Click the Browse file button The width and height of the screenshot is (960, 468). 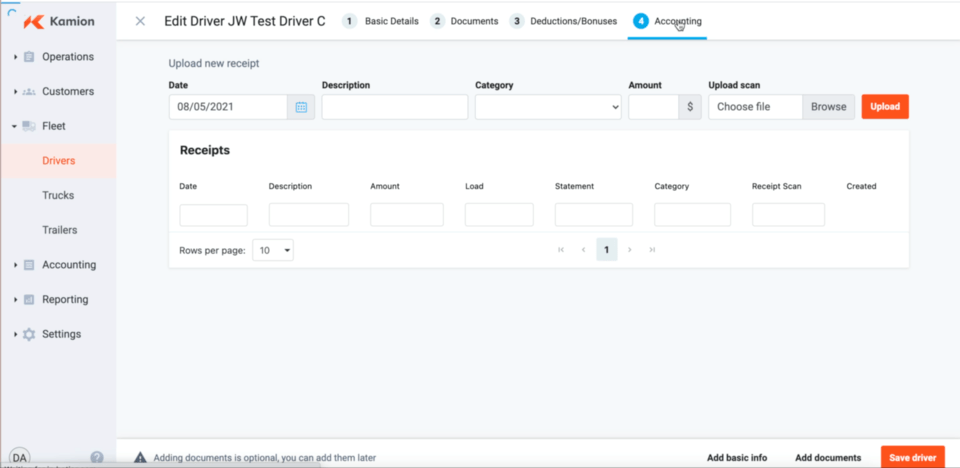(828, 107)
